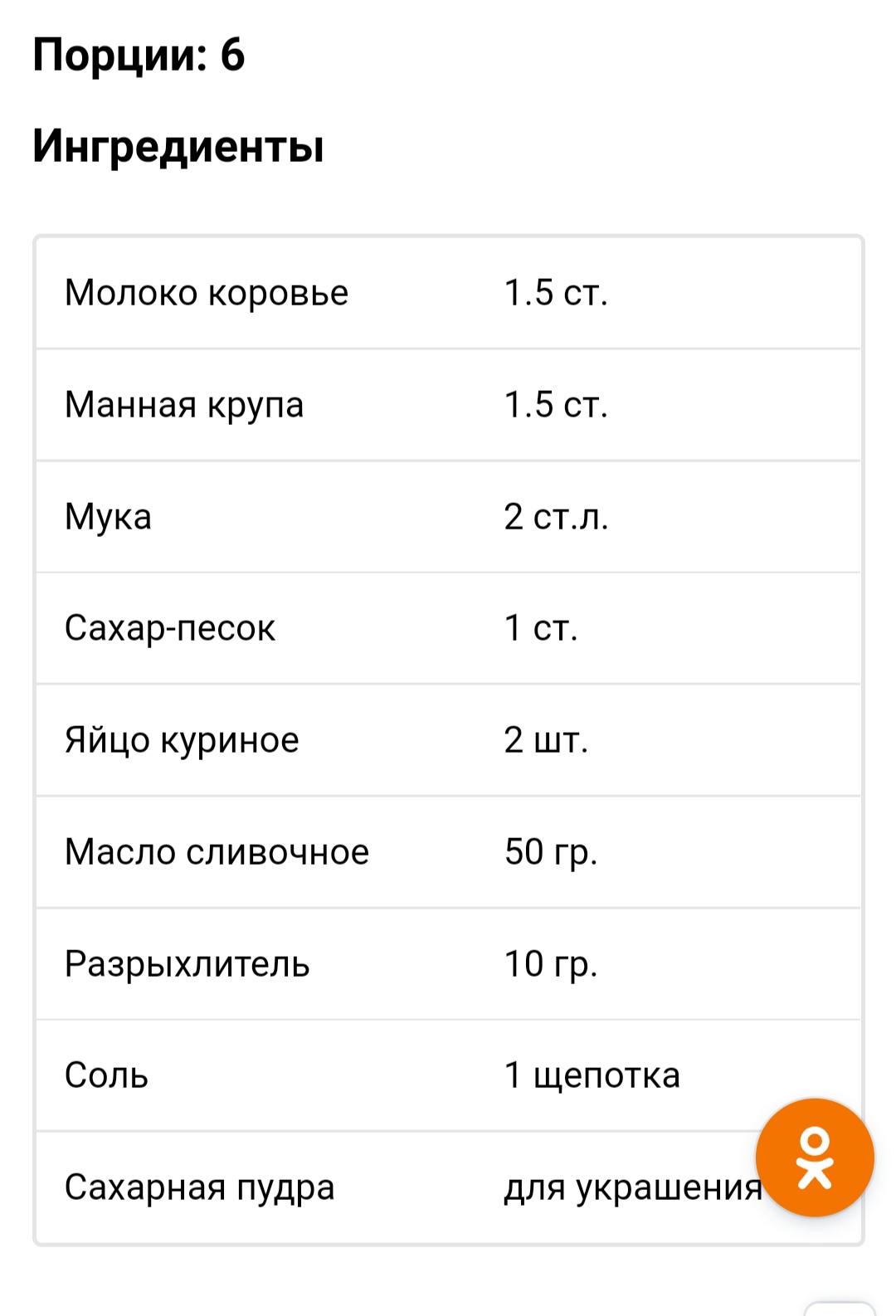Screen dimensions: 896x1316
Task: Click the 'Порции: 6' servings heading
Action: (x=139, y=56)
